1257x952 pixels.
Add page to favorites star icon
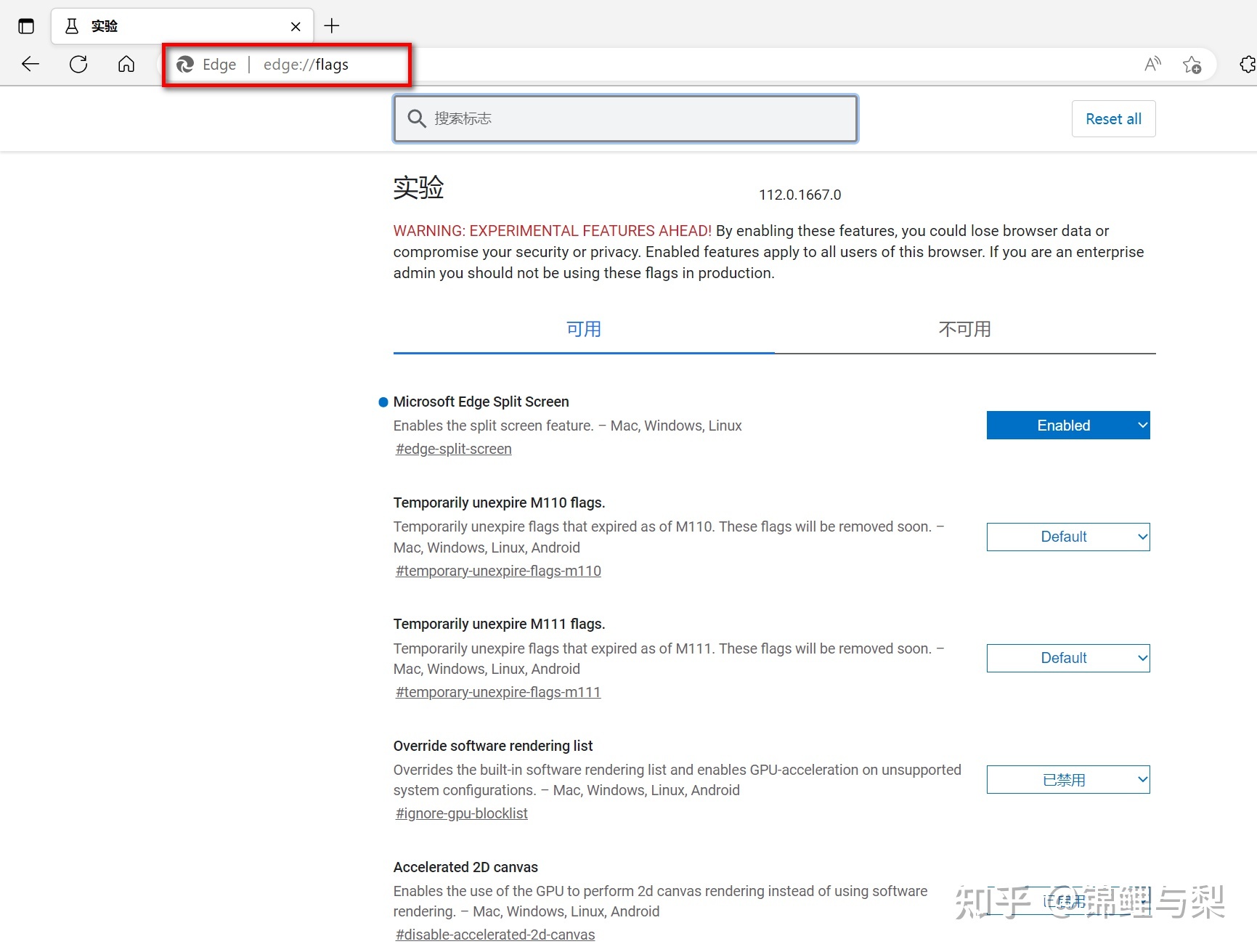(1192, 65)
